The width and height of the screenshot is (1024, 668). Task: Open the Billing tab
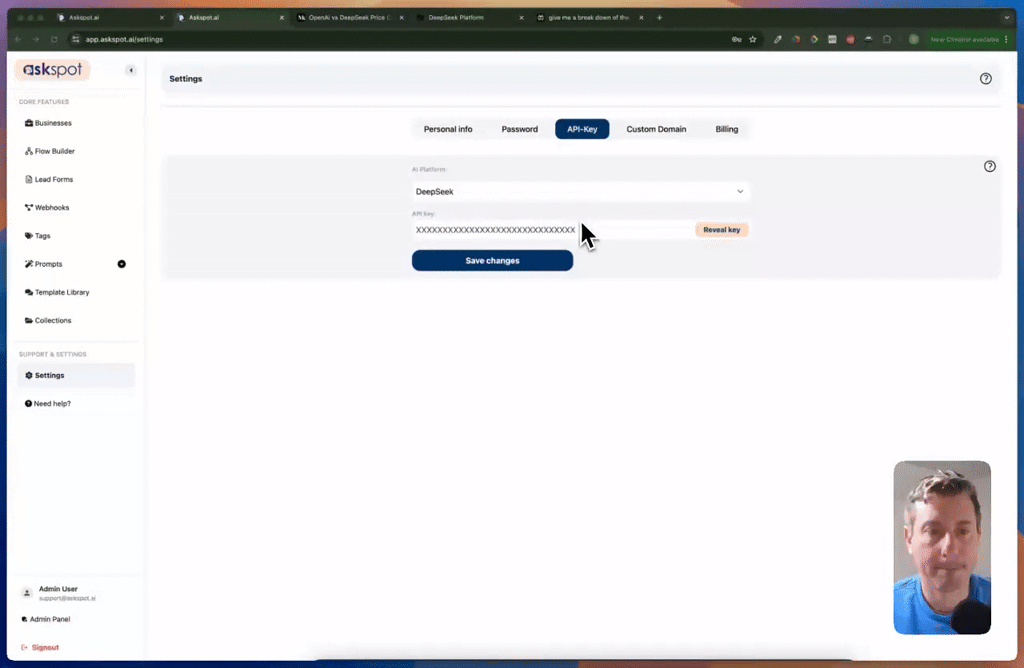(727, 129)
